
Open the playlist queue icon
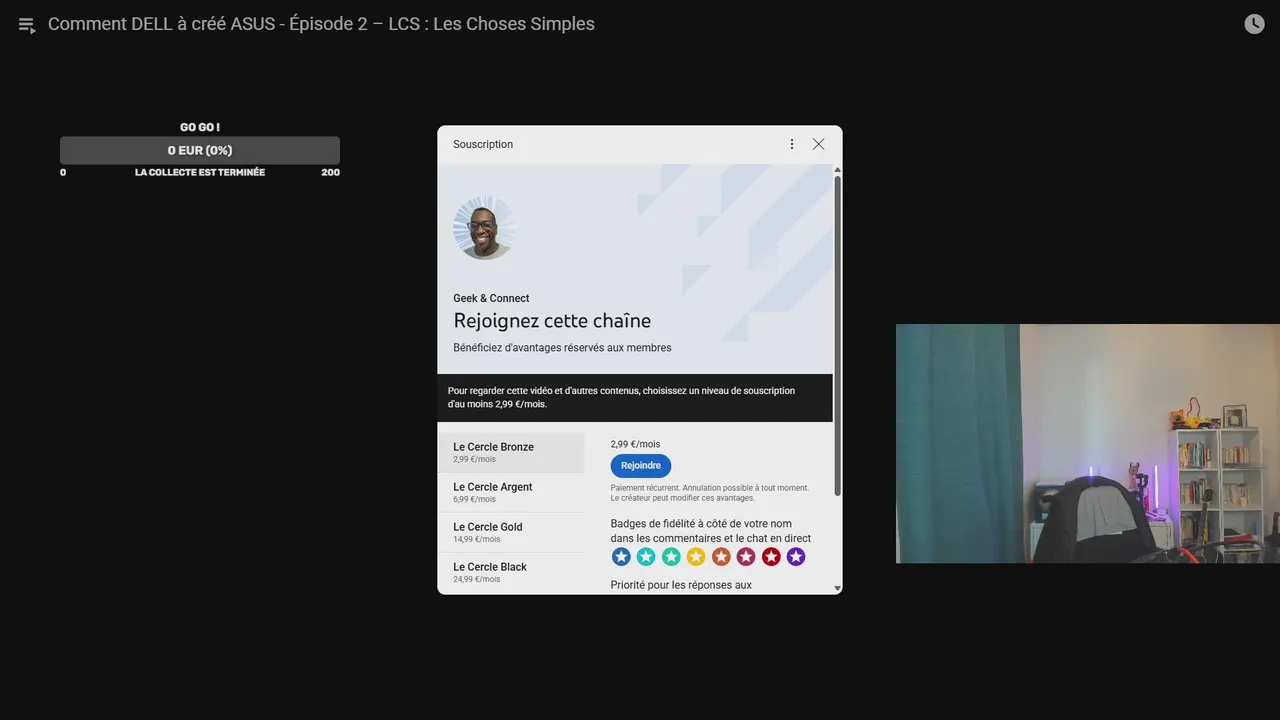coord(27,25)
